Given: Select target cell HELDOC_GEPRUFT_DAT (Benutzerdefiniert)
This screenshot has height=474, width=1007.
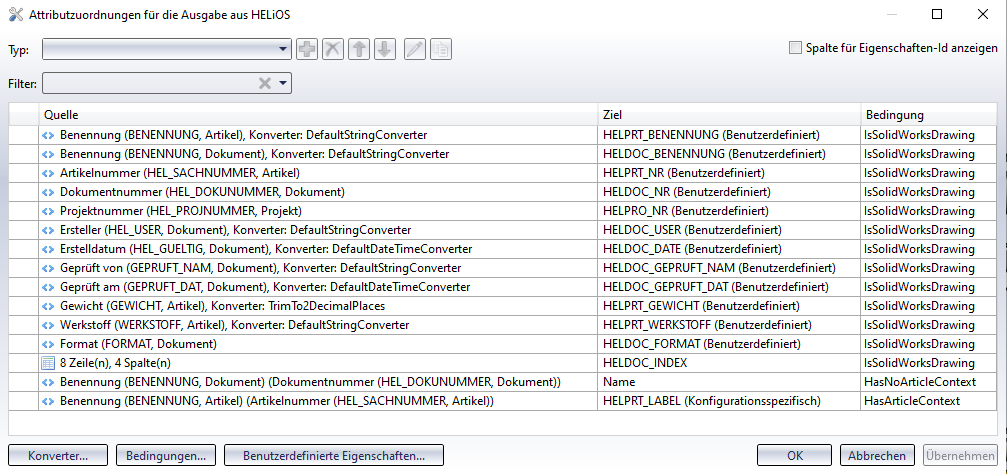Looking at the screenshot, I should (730, 287).
